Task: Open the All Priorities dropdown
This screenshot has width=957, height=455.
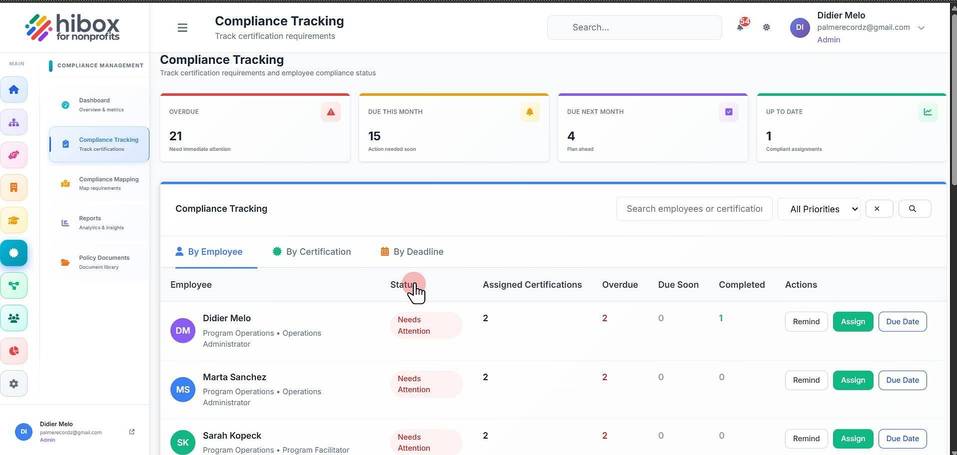Action: click(819, 209)
